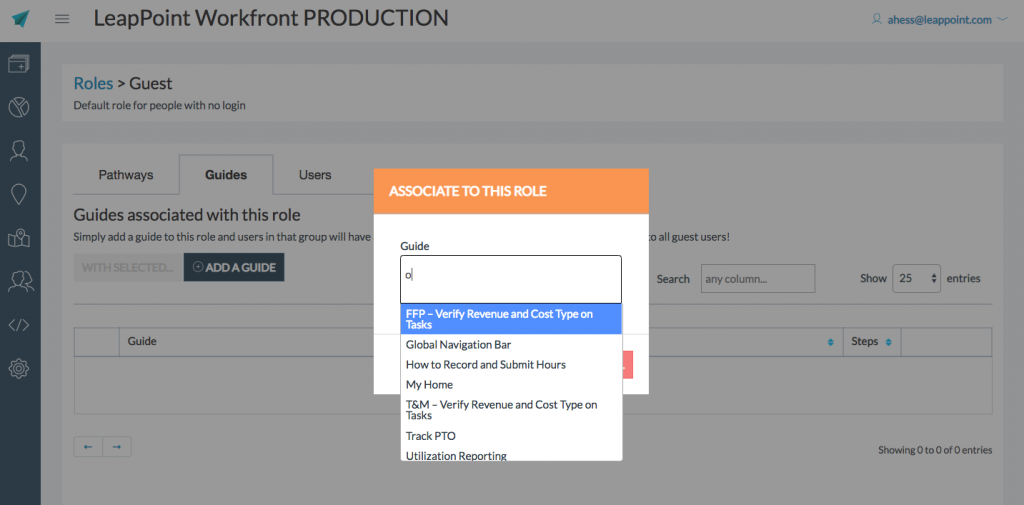Click the sort arrows left of Steps column
The image size is (1024, 505).
[831, 342]
